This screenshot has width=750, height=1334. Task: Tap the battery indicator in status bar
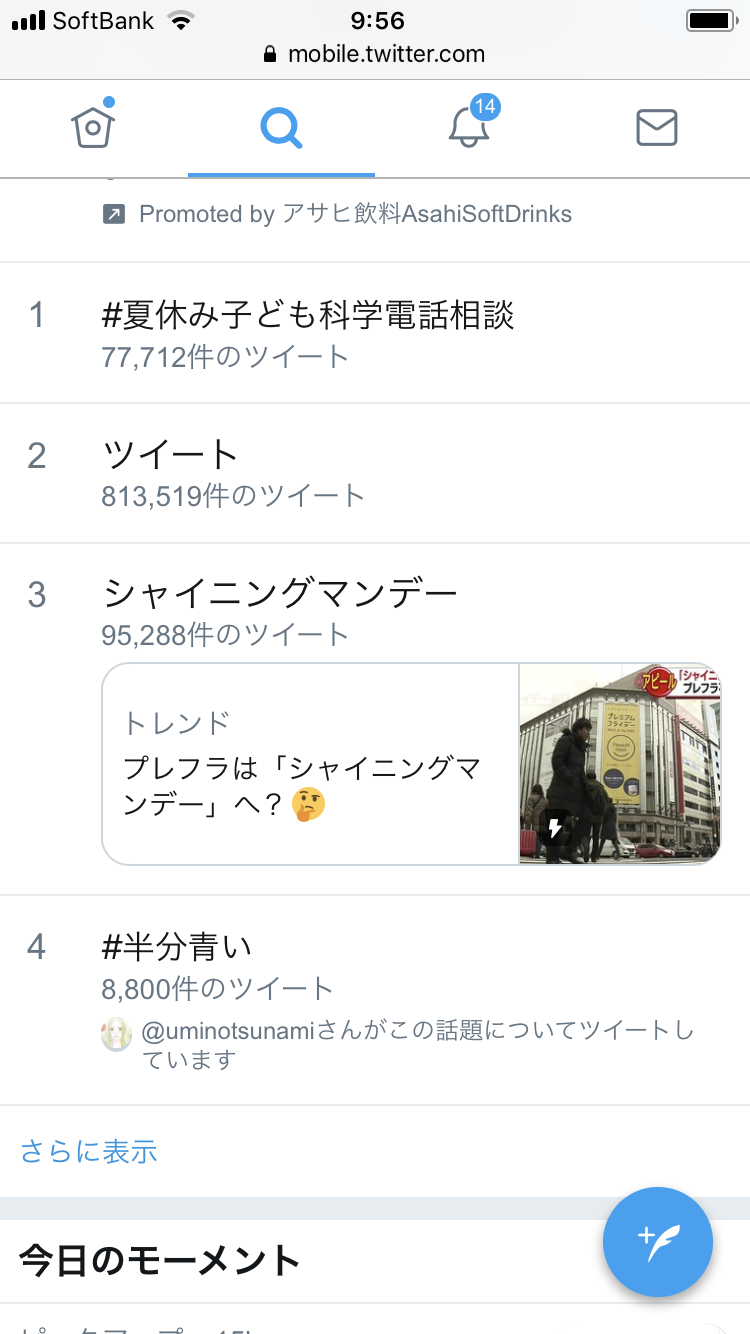(x=712, y=21)
